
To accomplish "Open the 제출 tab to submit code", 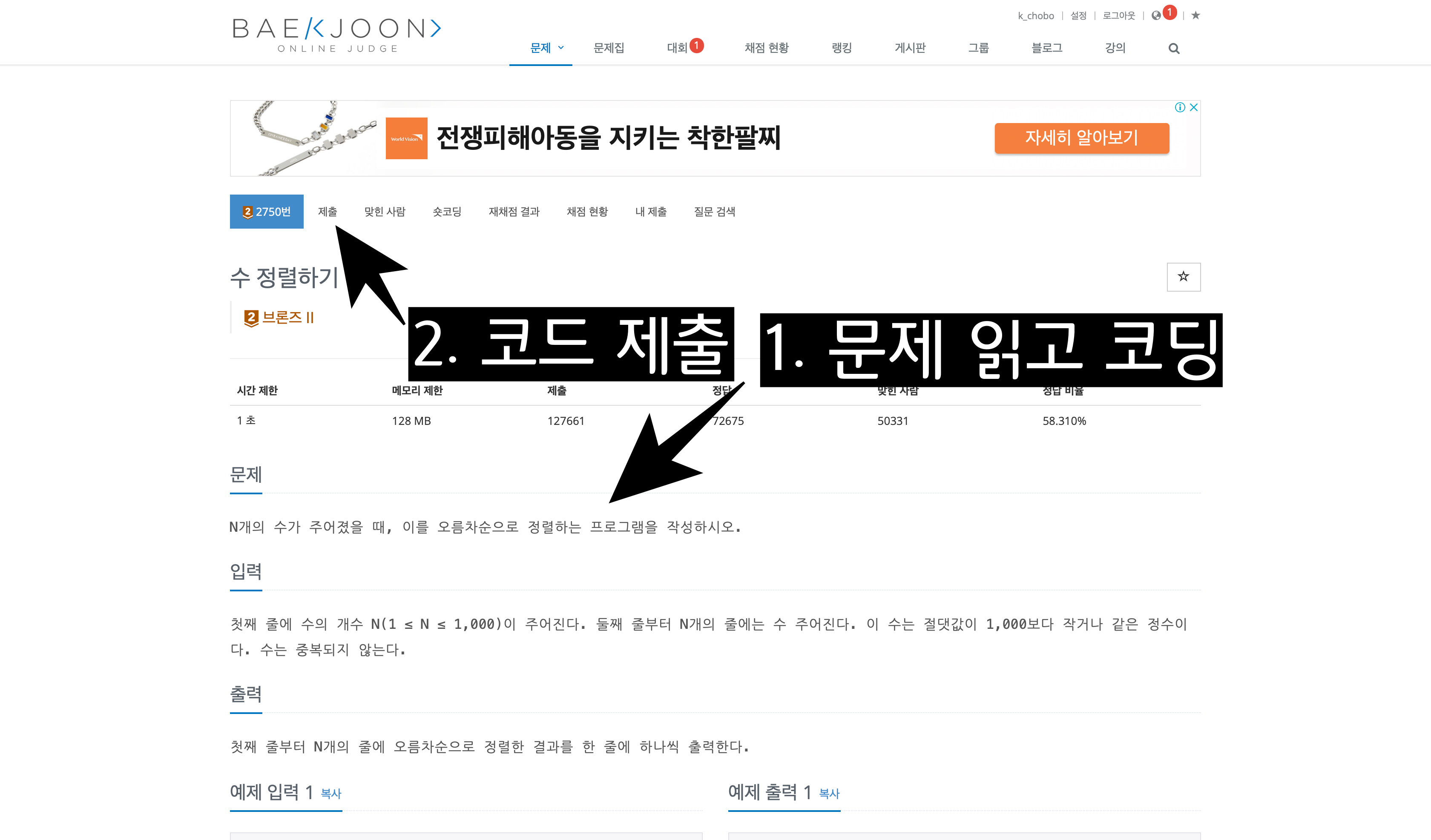I will tap(328, 212).
